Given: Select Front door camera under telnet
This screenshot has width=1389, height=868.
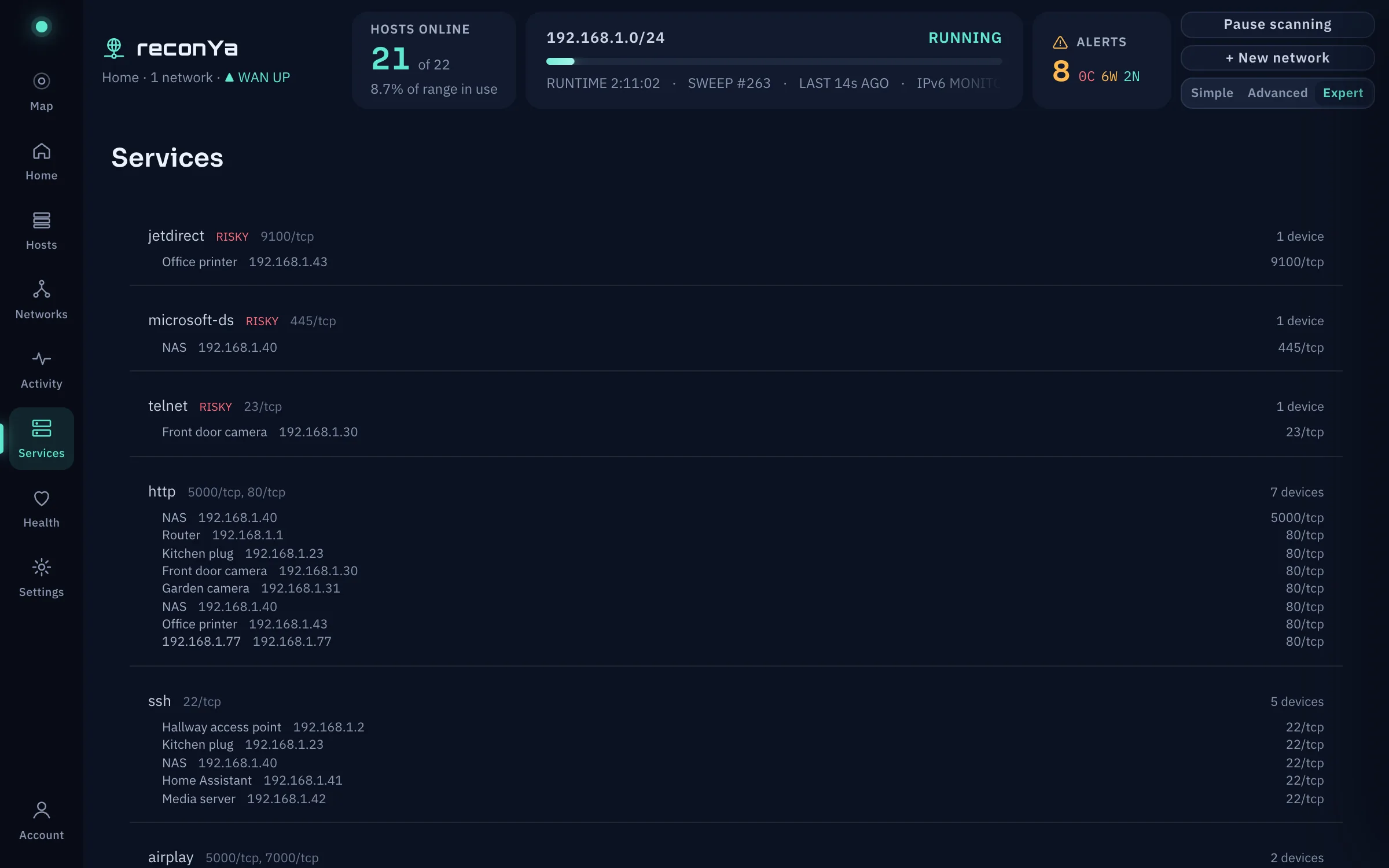Looking at the screenshot, I should (x=743, y=432).
